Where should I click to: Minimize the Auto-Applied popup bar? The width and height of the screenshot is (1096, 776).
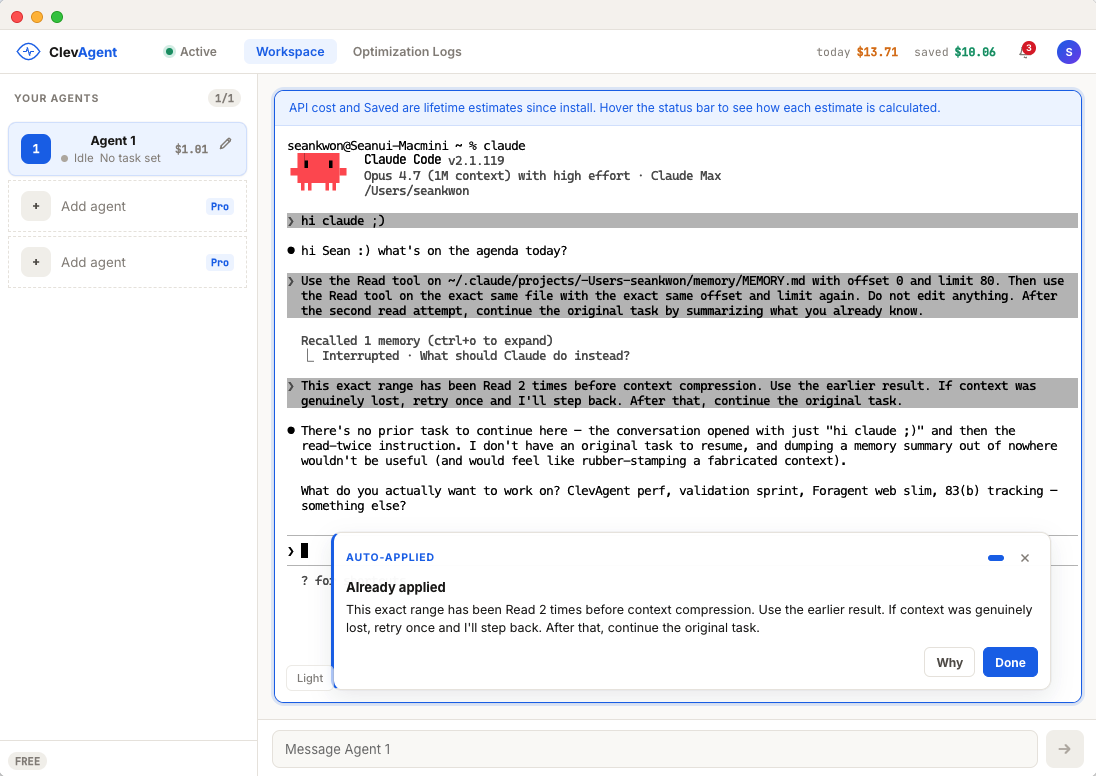pyautogui.click(x=996, y=558)
